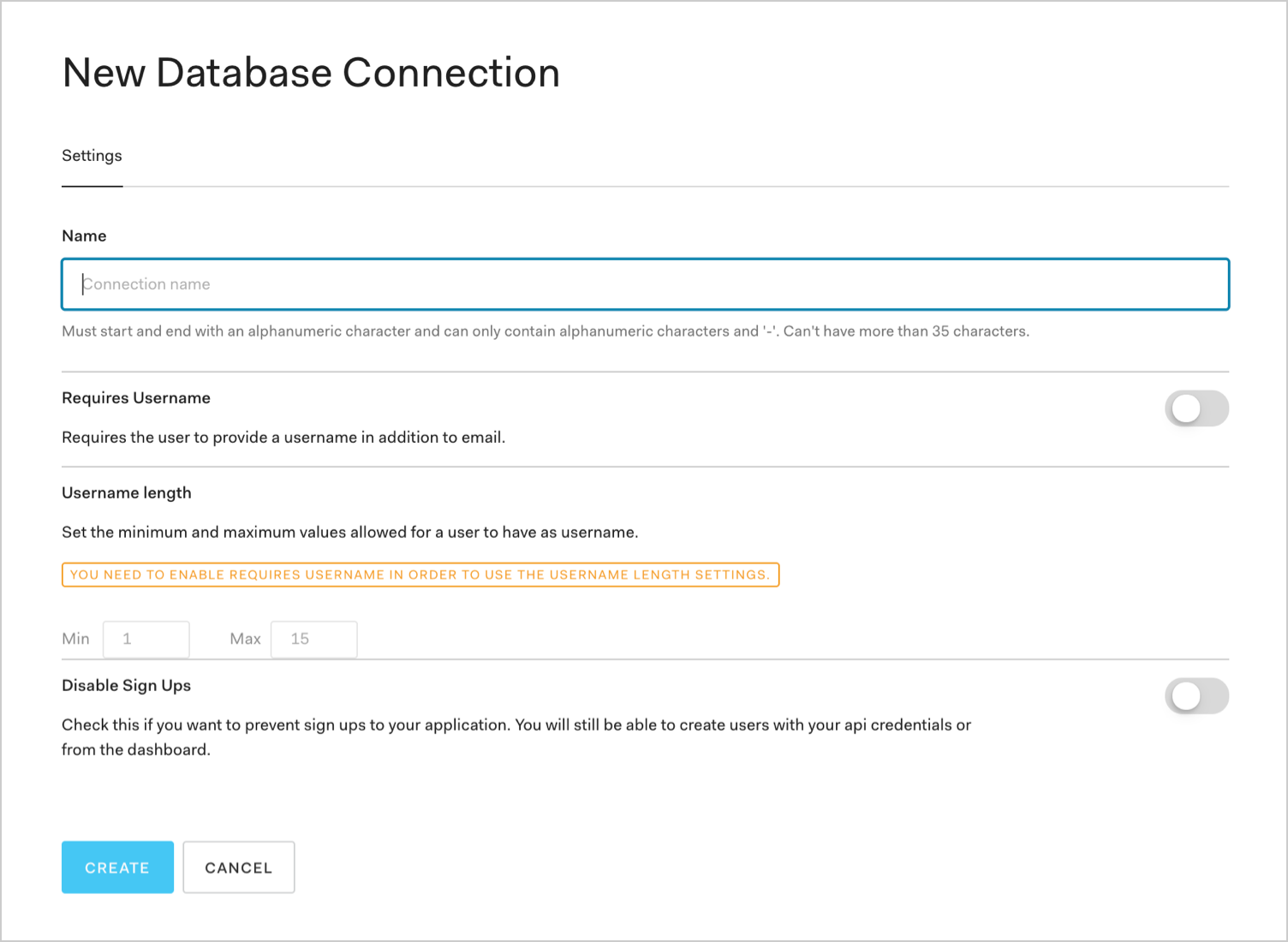
Task: Click the alphanumeric naming rule hint text
Action: 545,331
